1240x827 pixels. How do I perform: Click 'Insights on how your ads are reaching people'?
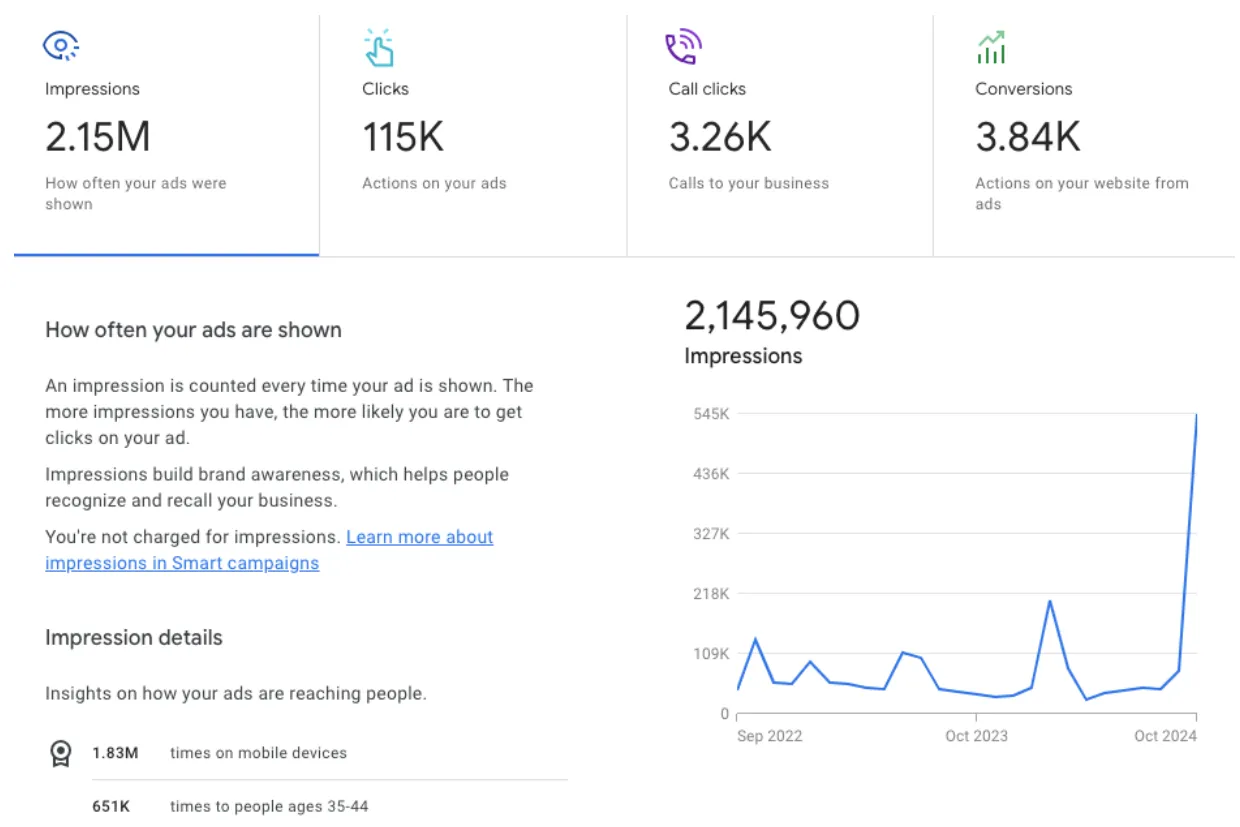coord(236,693)
